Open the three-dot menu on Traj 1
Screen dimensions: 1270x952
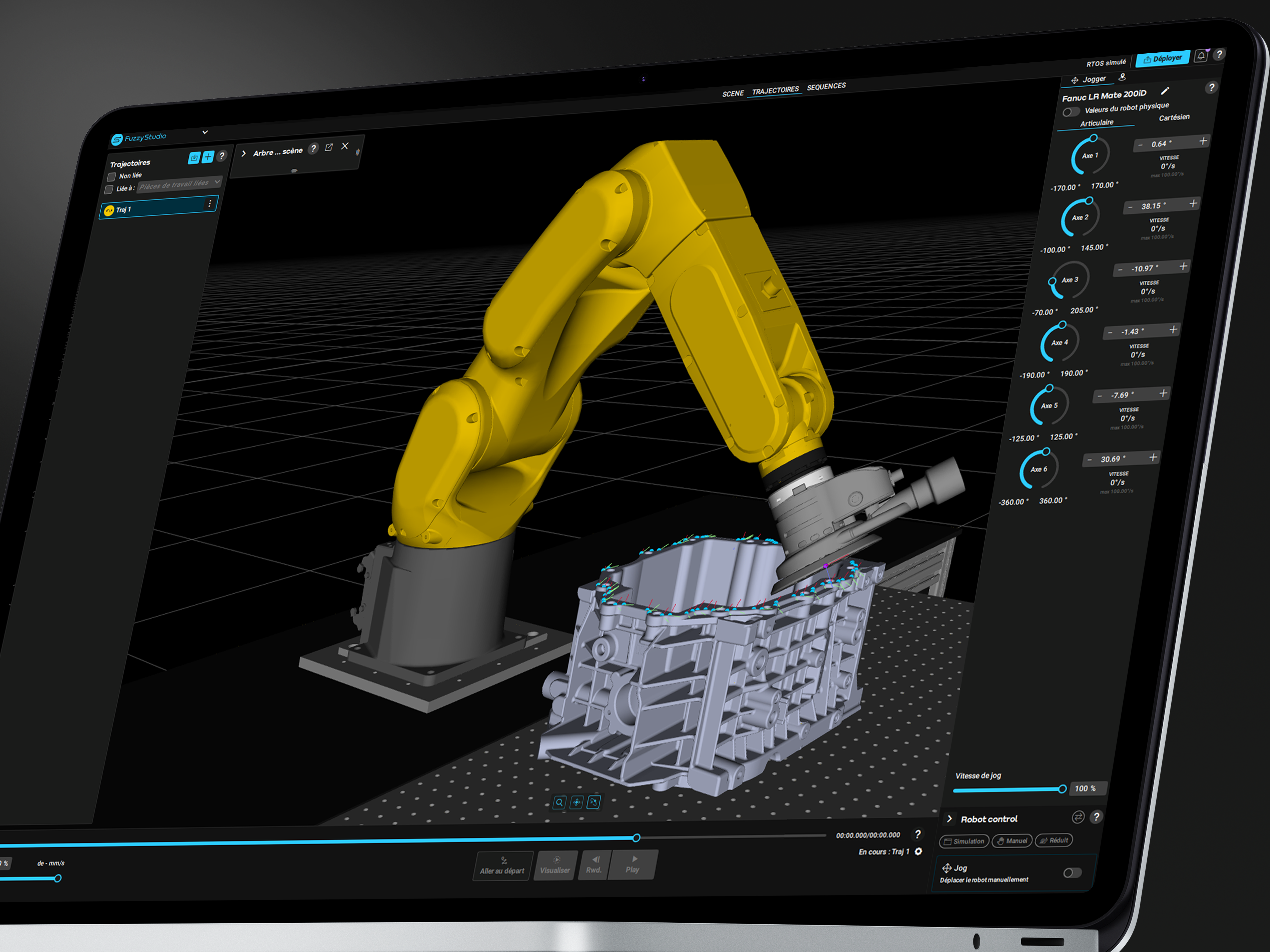210,204
